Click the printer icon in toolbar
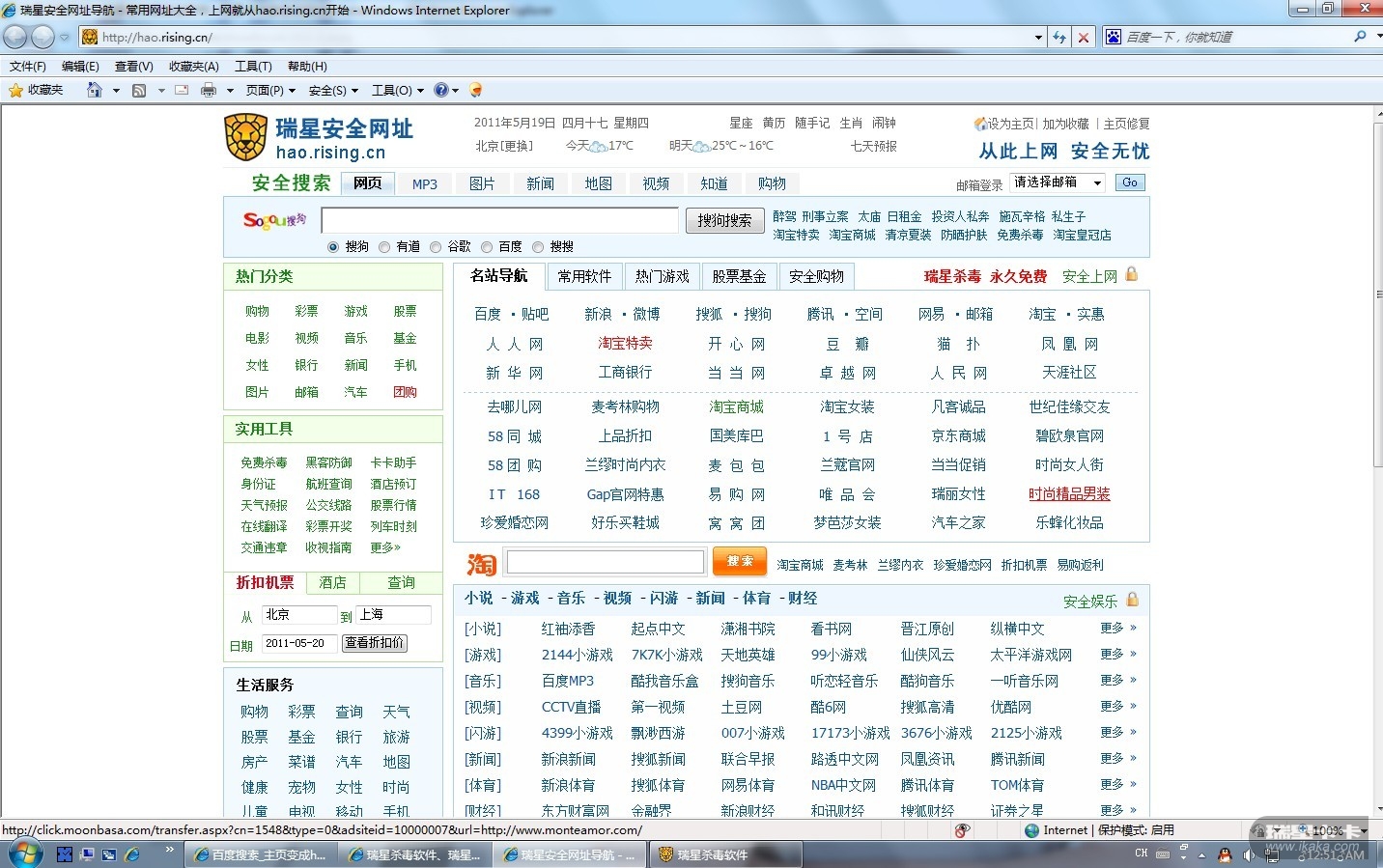 tap(208, 90)
